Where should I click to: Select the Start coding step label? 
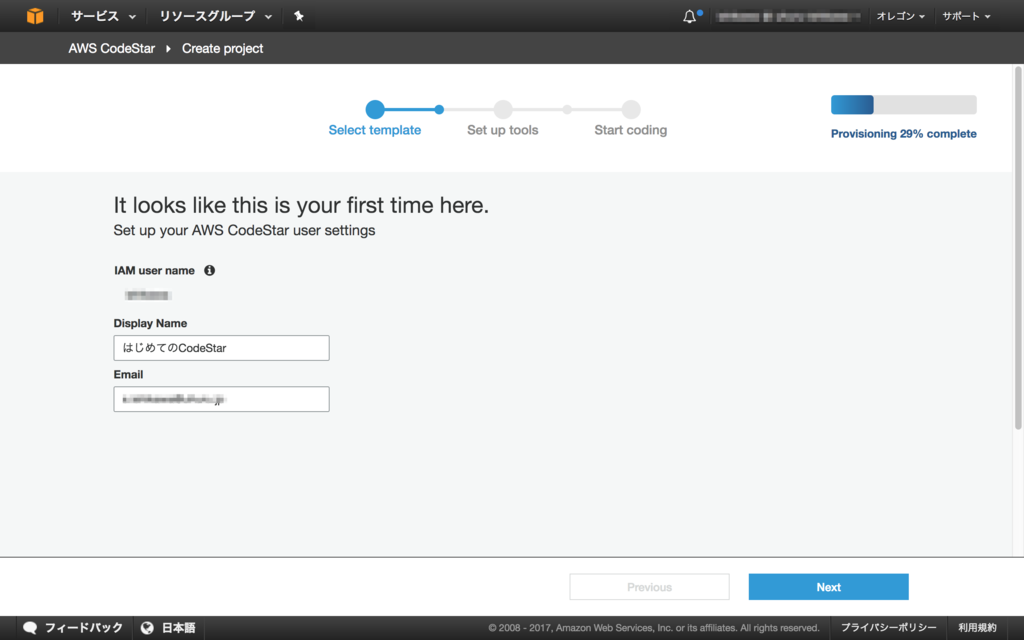click(631, 130)
